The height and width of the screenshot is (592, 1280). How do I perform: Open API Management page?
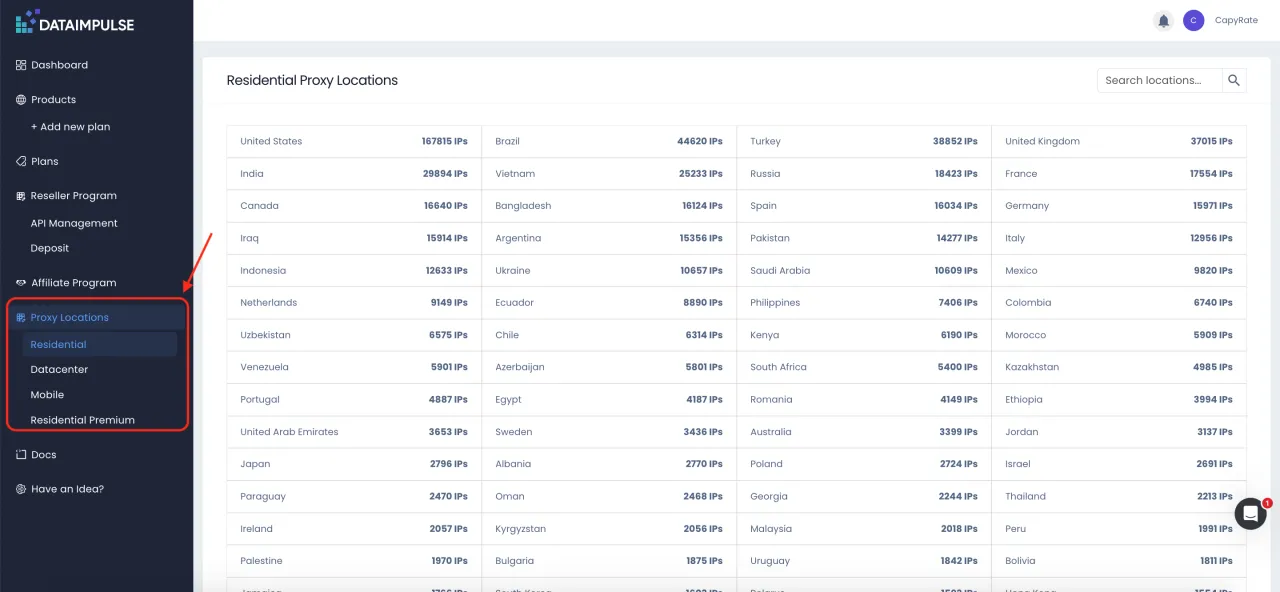(74, 223)
